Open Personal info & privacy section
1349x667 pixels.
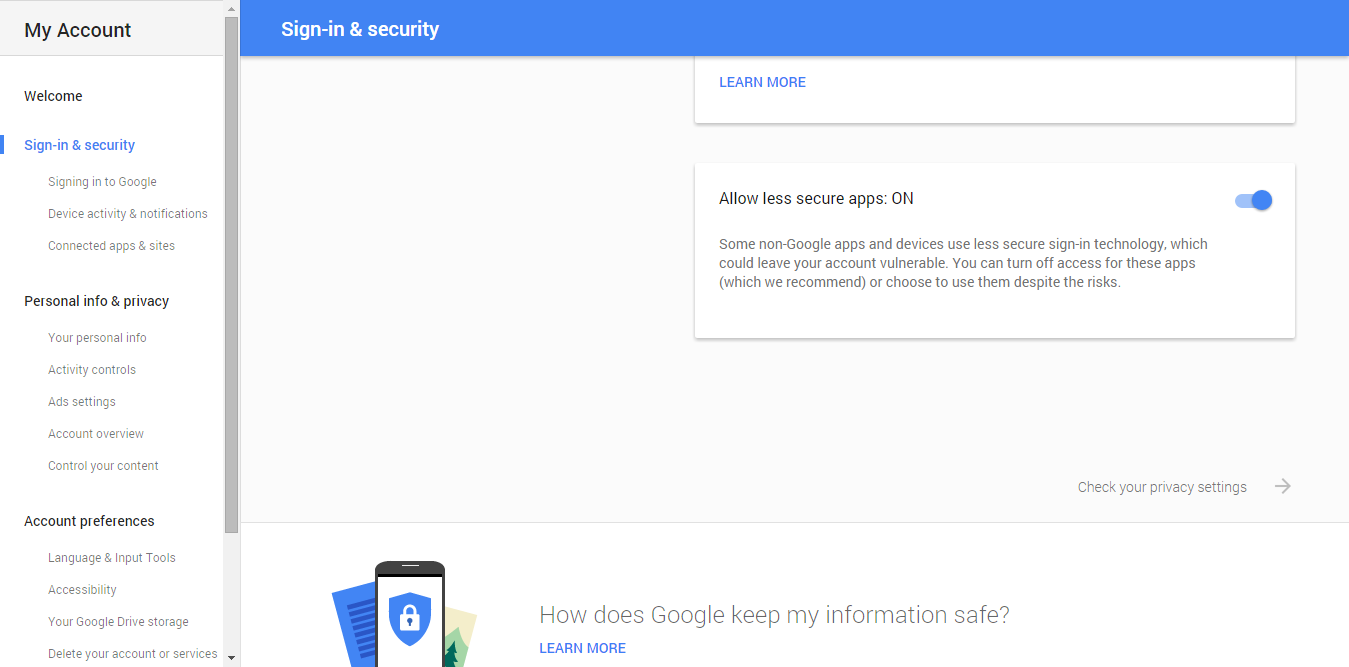point(96,301)
